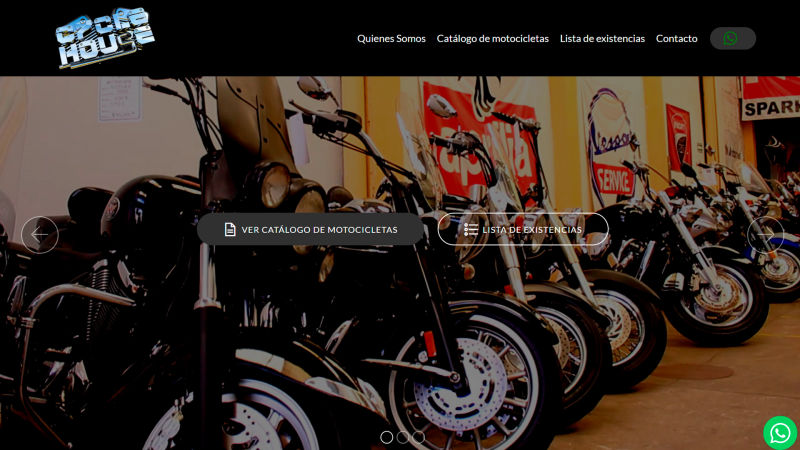This screenshot has height=450, width=800.
Task: Click Ver Catálogo de Motocicletas button
Action: coord(310,229)
